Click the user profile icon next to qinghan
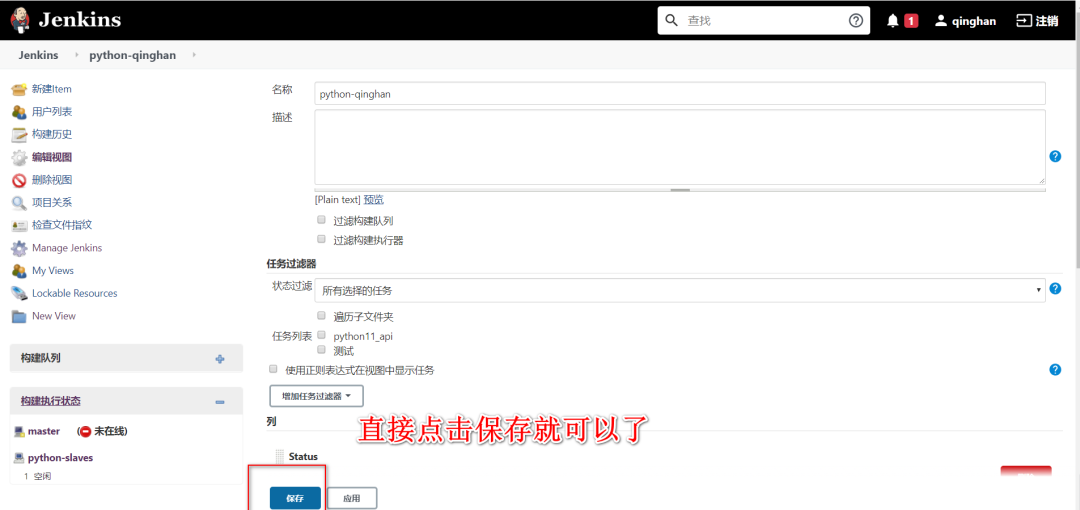 click(x=941, y=21)
